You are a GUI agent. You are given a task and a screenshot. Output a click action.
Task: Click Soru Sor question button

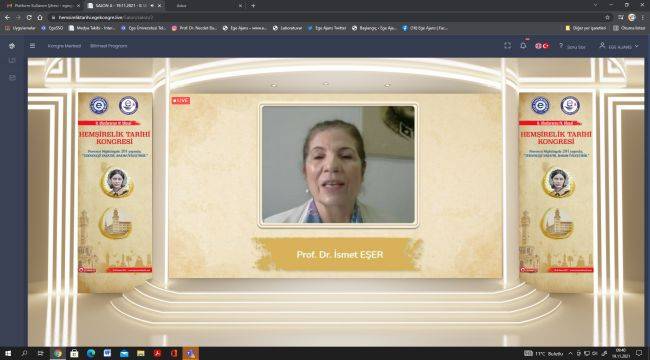(572, 46)
